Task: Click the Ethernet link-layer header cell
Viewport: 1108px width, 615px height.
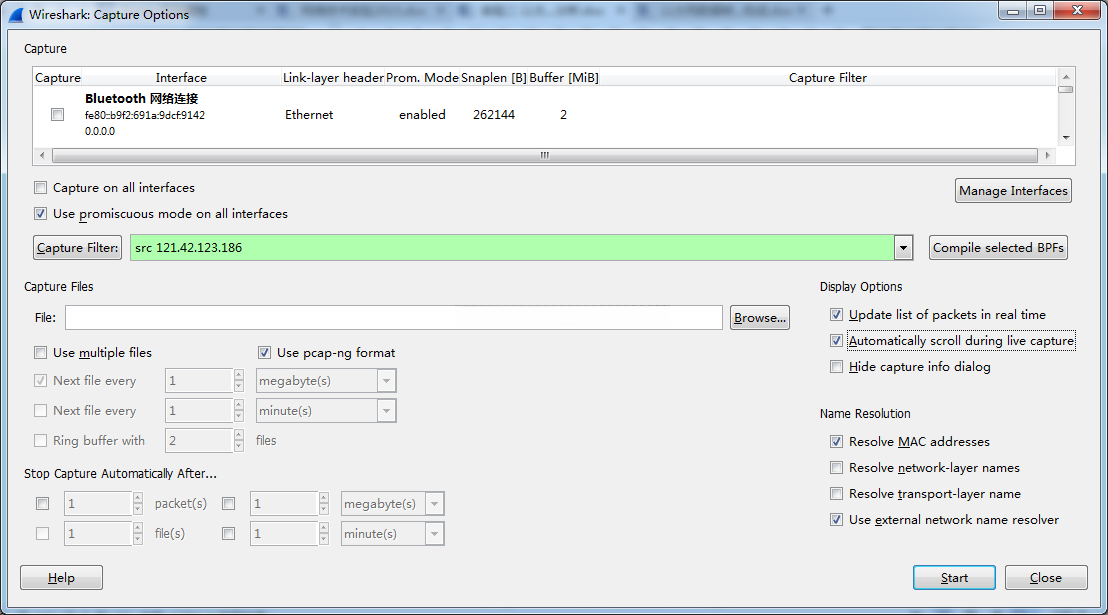Action: (309, 115)
